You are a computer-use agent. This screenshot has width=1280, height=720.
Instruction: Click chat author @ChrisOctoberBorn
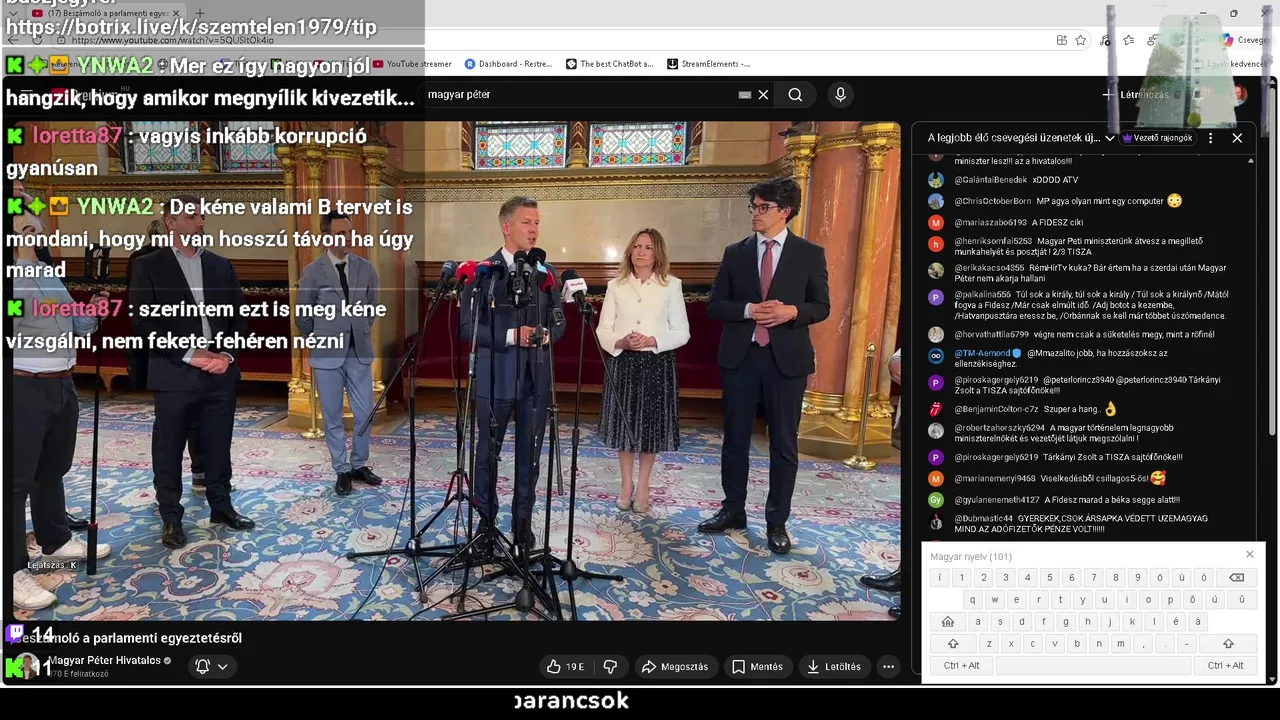(x=992, y=201)
